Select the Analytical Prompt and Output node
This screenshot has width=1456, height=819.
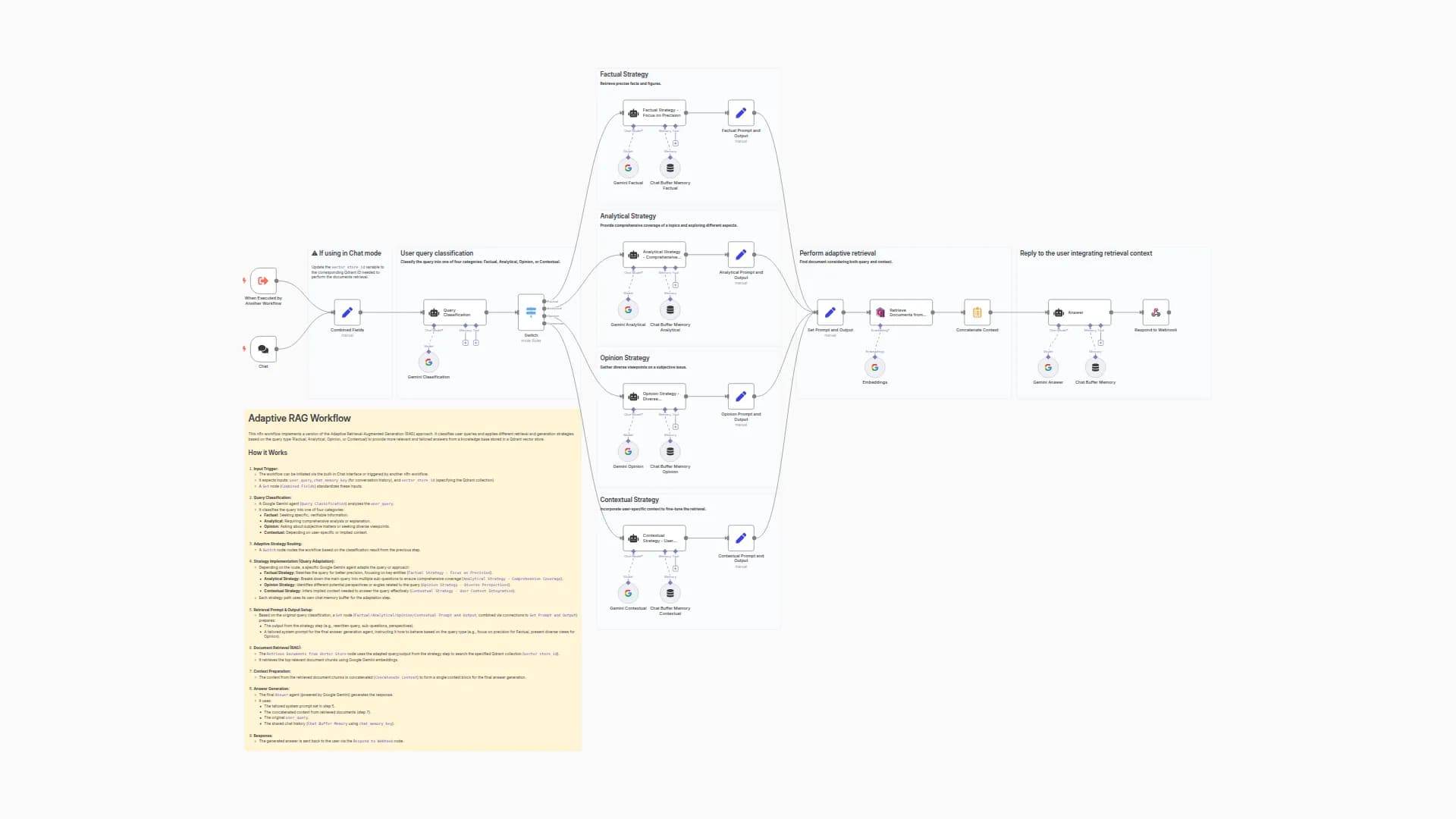tap(741, 255)
